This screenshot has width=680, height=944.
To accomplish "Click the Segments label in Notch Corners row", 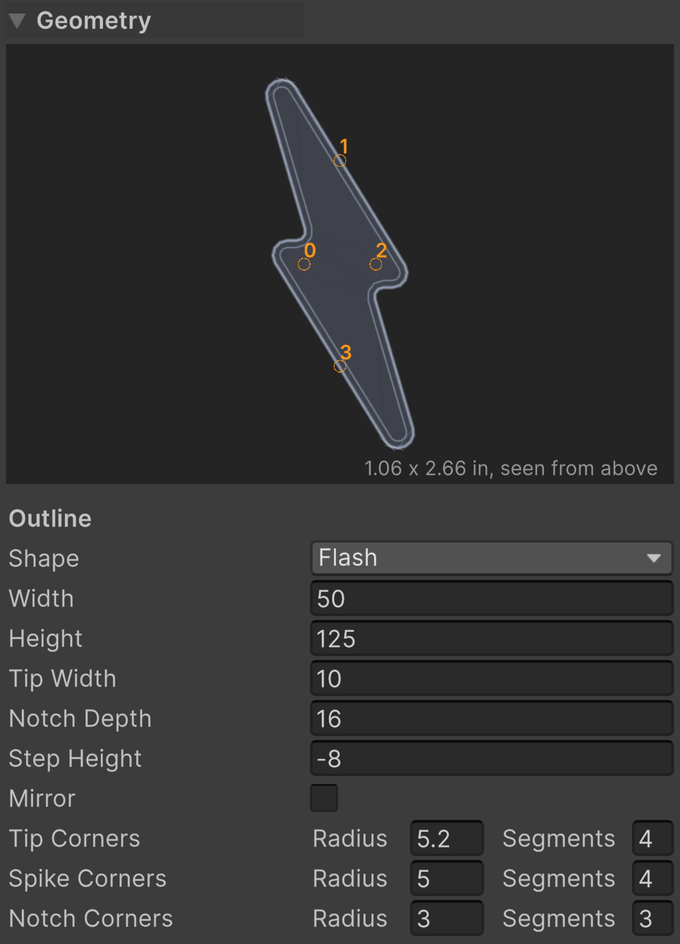I will click(x=559, y=919).
